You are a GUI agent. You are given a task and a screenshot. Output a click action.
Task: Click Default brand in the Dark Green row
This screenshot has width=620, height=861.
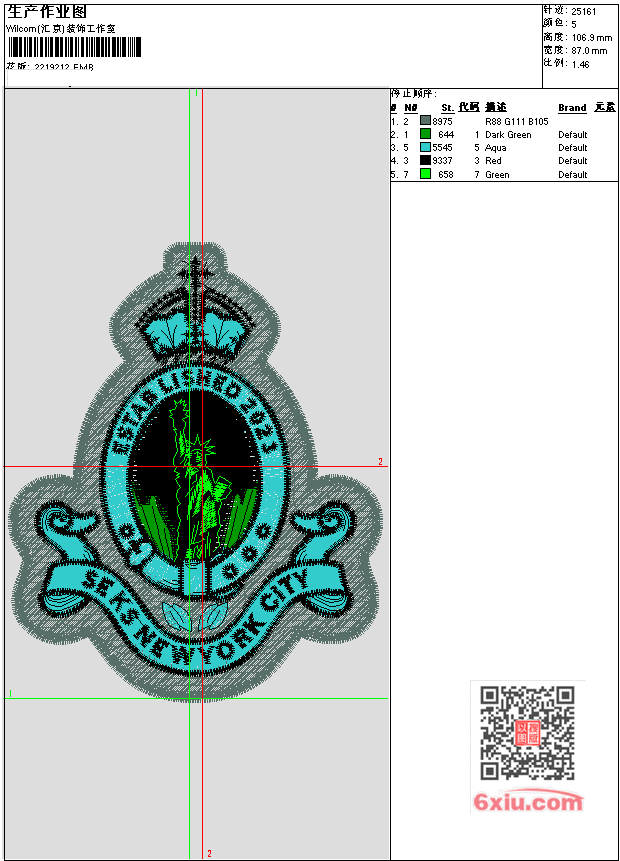coord(573,135)
